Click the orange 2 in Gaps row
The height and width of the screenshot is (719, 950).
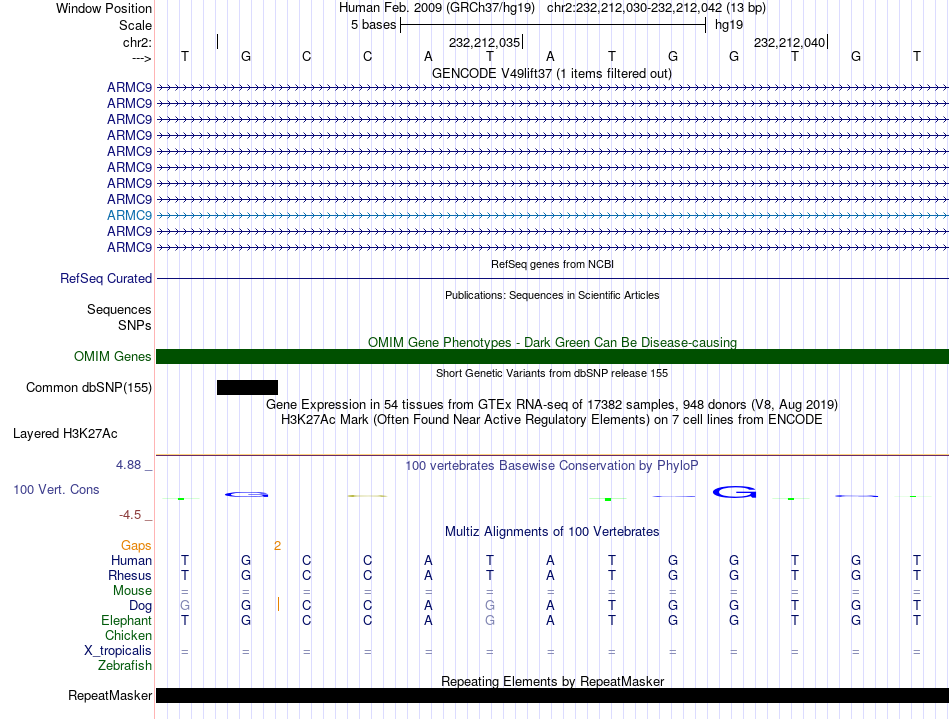277,546
